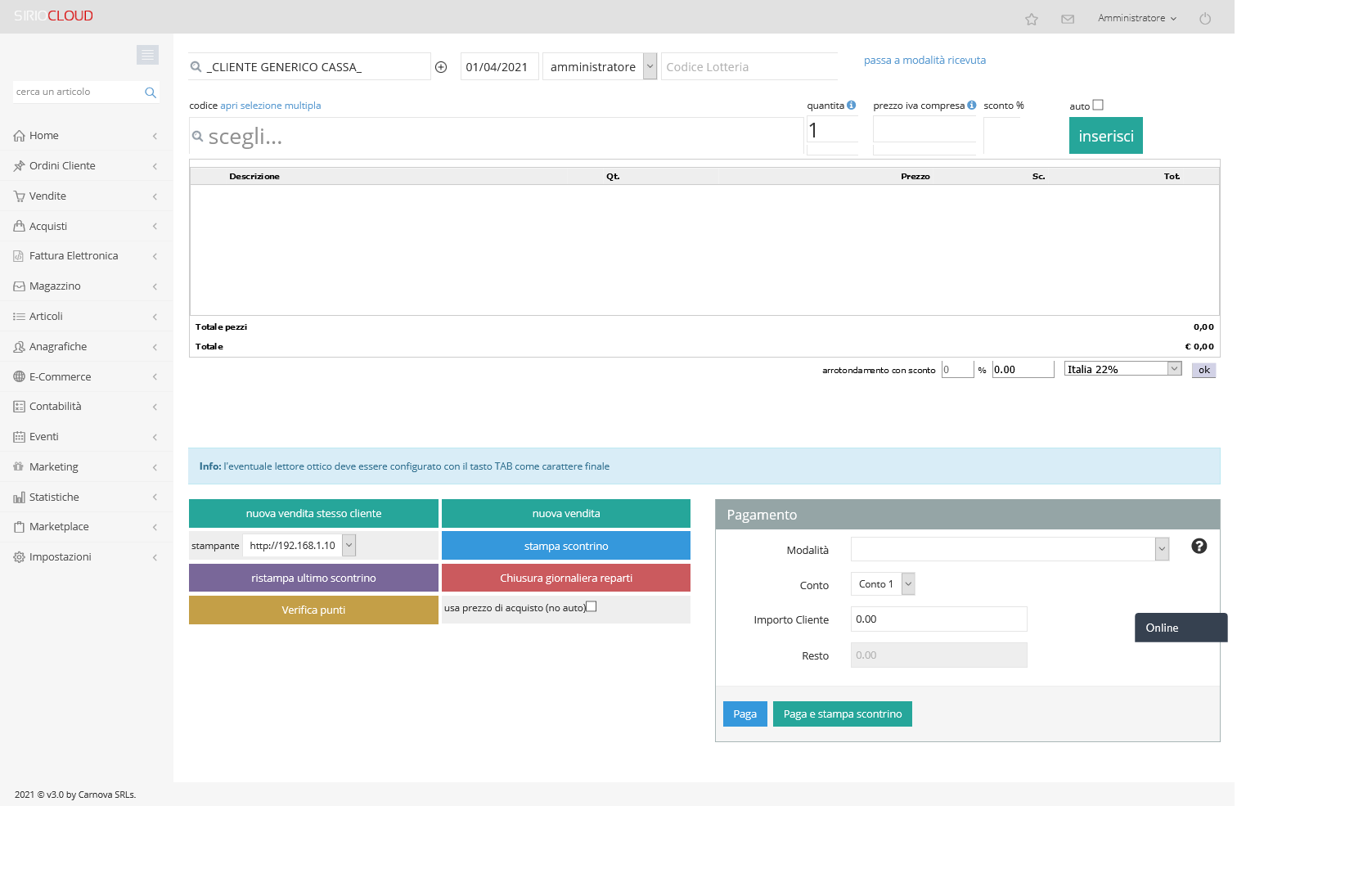1372x896 pixels.
Task: Open the Conto 1 dropdown
Action: tap(883, 583)
